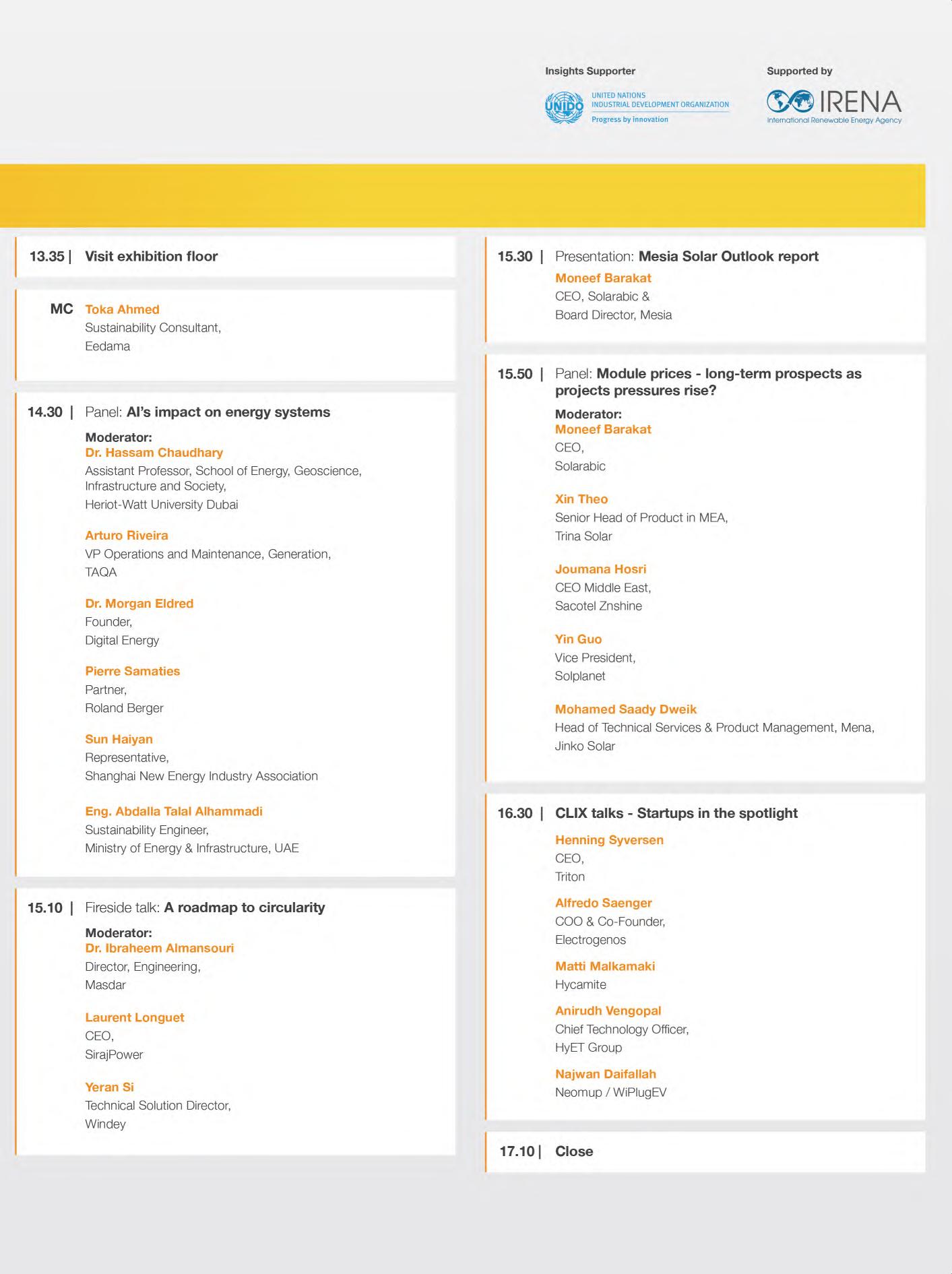Click the 14.30 time label
Image resolution: width=952 pixels, height=1274 pixels.
pyautogui.click(x=45, y=412)
